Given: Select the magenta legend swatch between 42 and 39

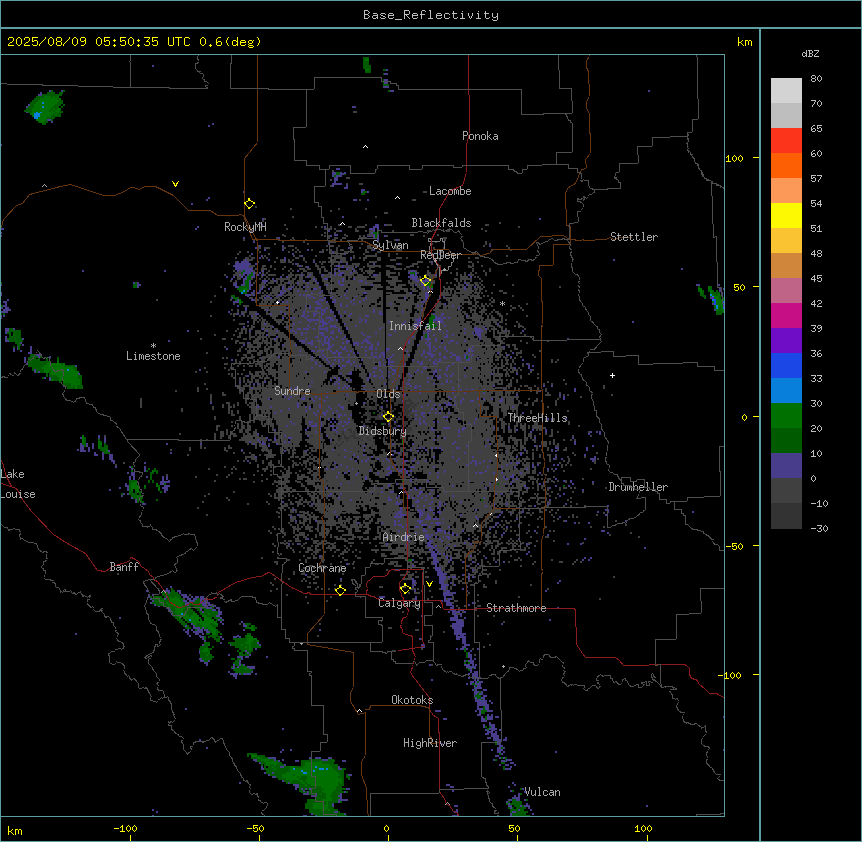Looking at the screenshot, I should pyautogui.click(x=786, y=315).
